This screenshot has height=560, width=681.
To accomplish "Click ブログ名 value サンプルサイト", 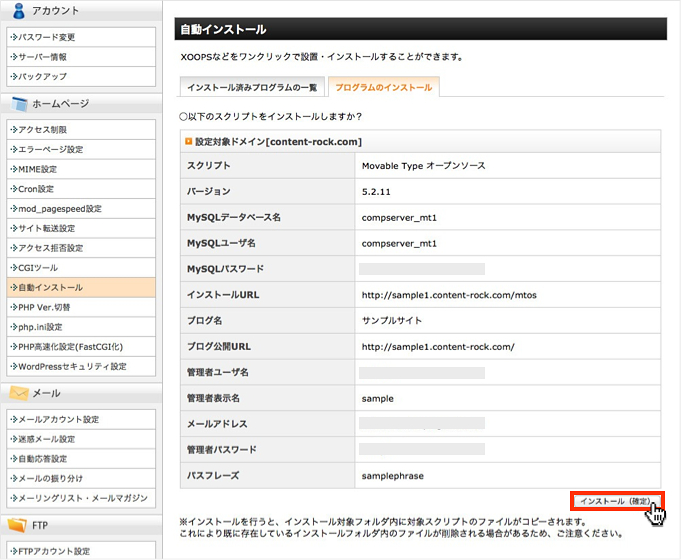I will (392, 321).
